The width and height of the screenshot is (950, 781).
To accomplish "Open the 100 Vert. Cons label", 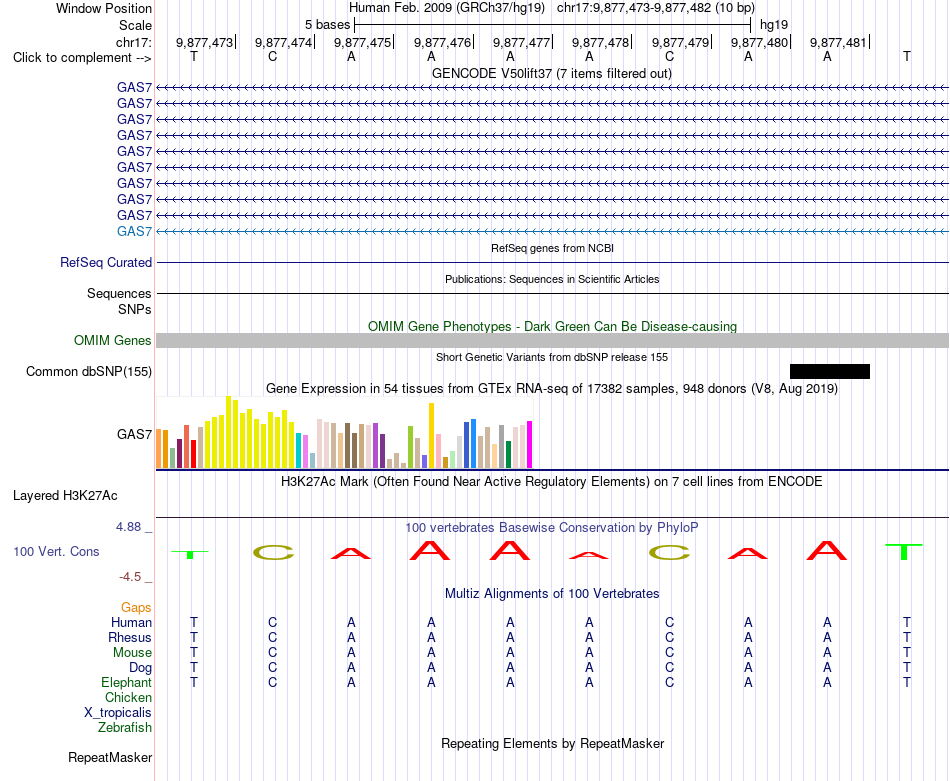I will pos(56,551).
